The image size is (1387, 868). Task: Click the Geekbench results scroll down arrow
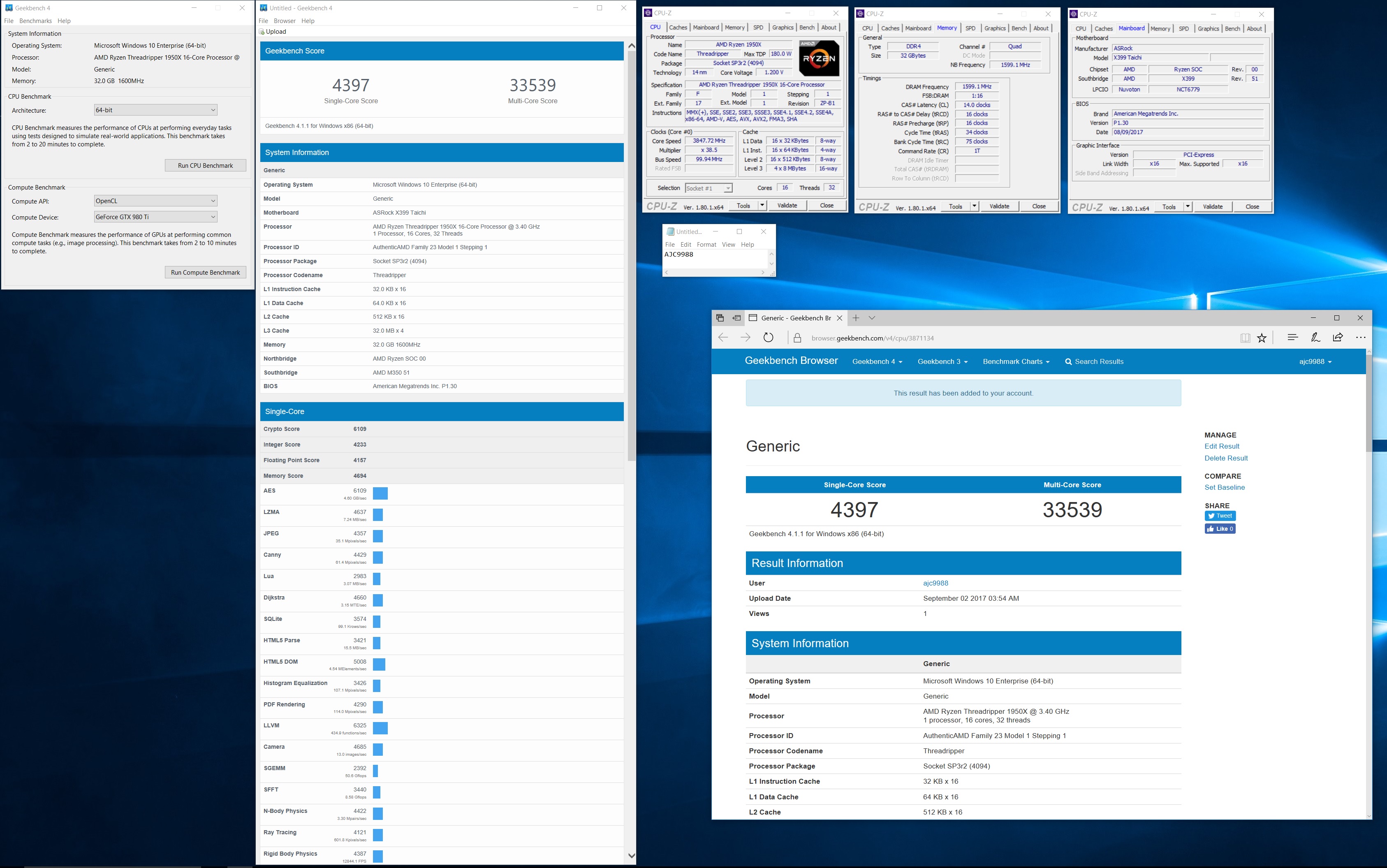click(x=632, y=855)
